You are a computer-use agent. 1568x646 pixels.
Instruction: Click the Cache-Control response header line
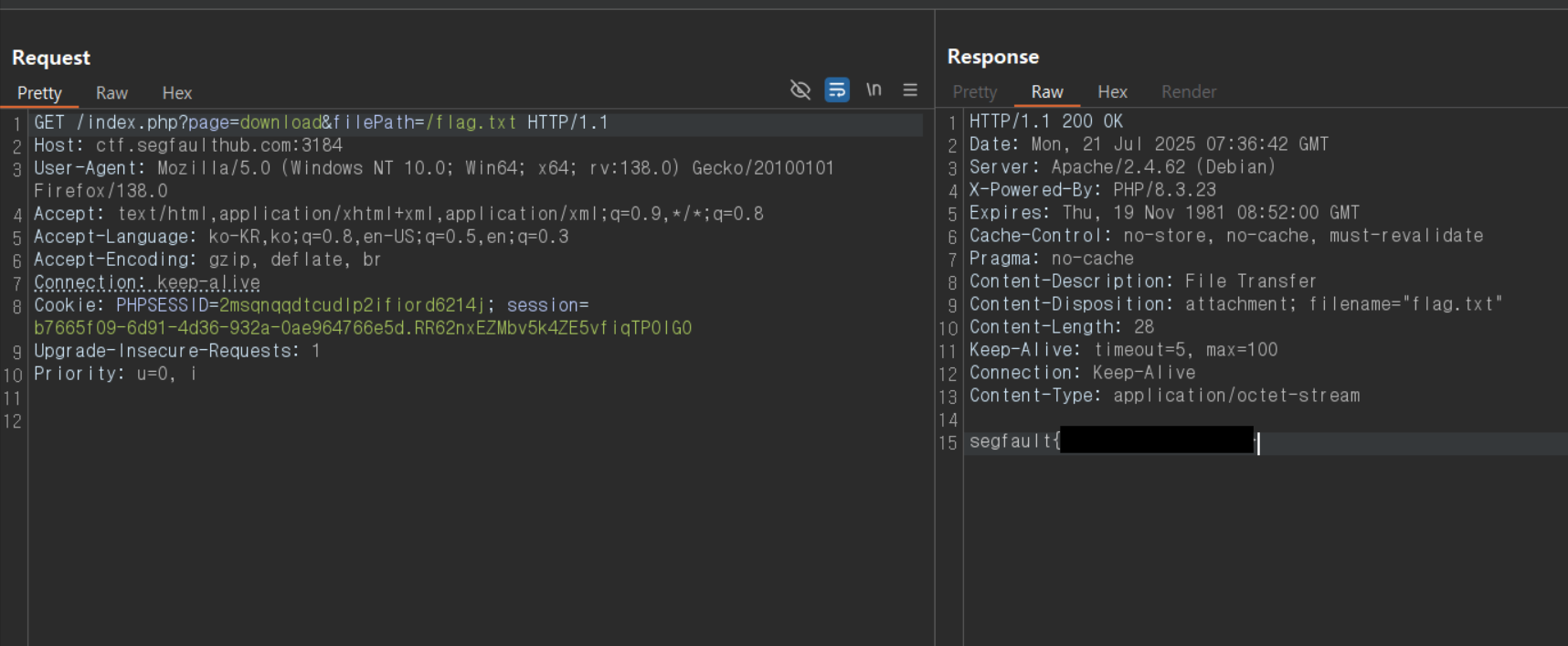click(x=1226, y=236)
